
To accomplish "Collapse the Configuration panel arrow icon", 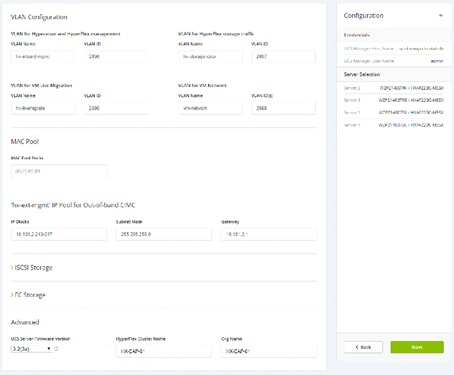I will point(441,15).
